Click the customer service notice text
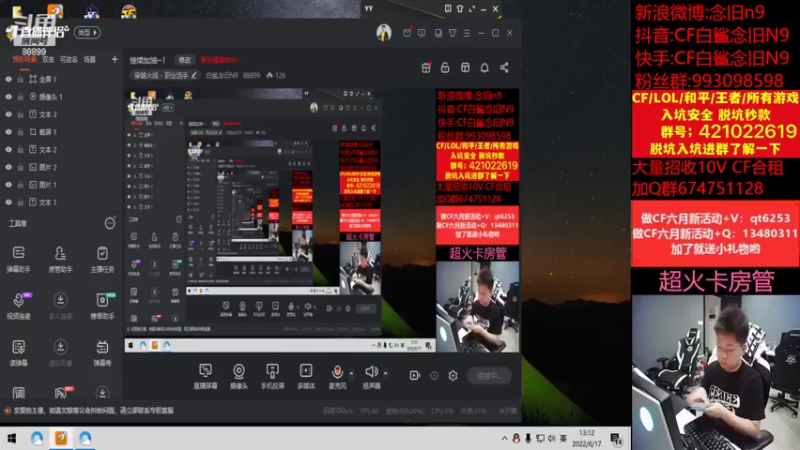This screenshot has width=800, height=450. 93,410
